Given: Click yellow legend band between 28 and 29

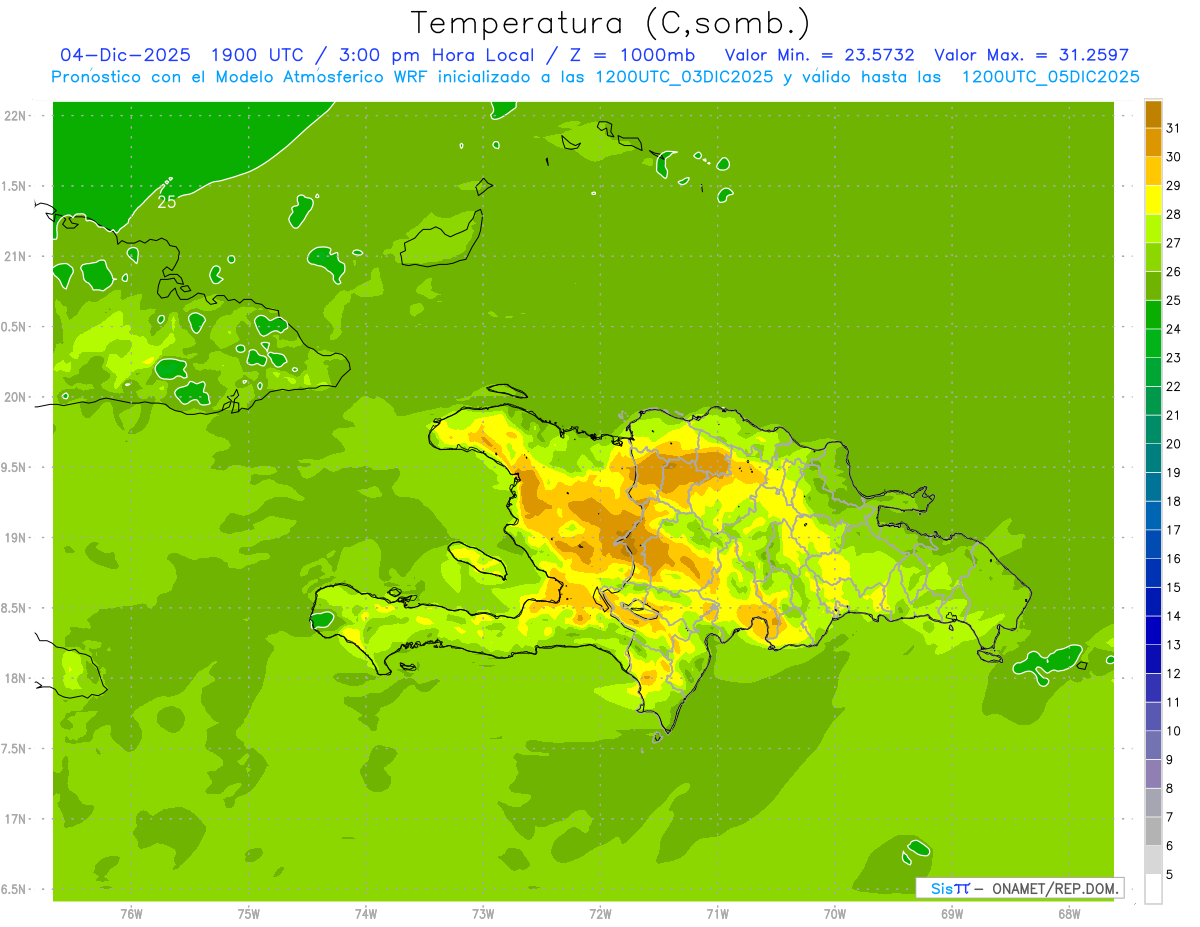Looking at the screenshot, I should pos(1153,200).
